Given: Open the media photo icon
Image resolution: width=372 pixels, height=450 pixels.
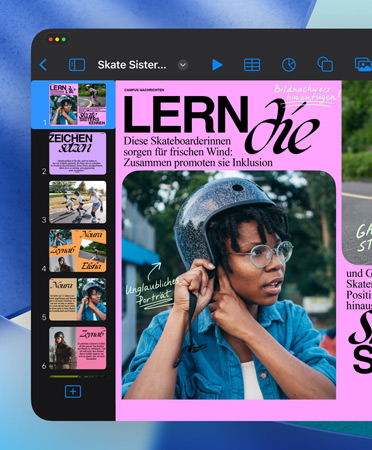Looking at the screenshot, I should coord(363,64).
